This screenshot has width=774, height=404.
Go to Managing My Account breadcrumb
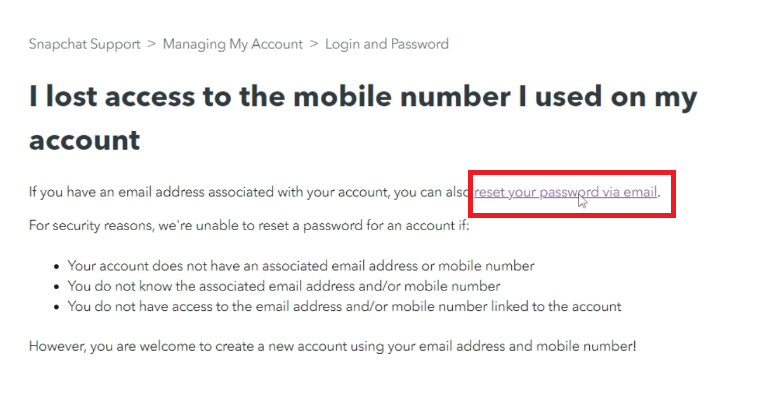pyautogui.click(x=232, y=44)
